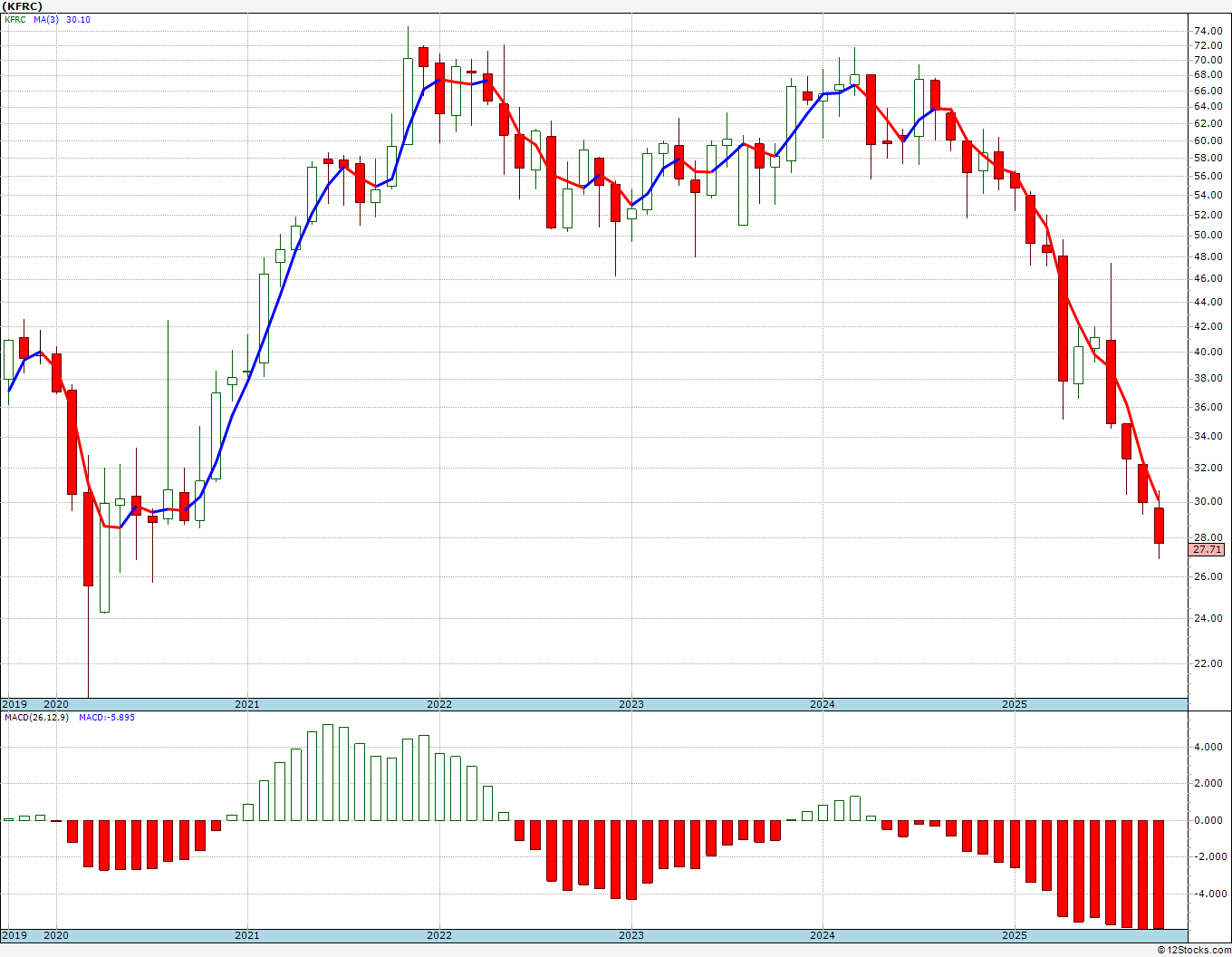The image size is (1232, 957).
Task: Select the 36.00 price axis label
Action: [x=1208, y=407]
